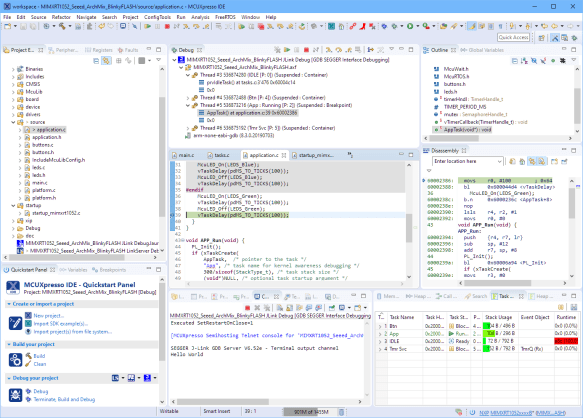Switch to the tasks.c editor tab
583x418 pixels.
point(222,155)
